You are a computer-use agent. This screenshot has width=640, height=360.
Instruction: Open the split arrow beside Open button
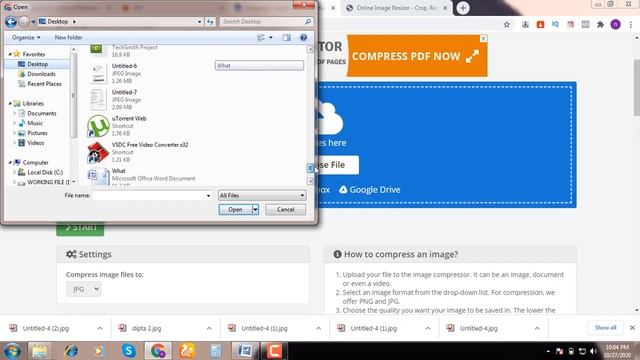point(255,210)
